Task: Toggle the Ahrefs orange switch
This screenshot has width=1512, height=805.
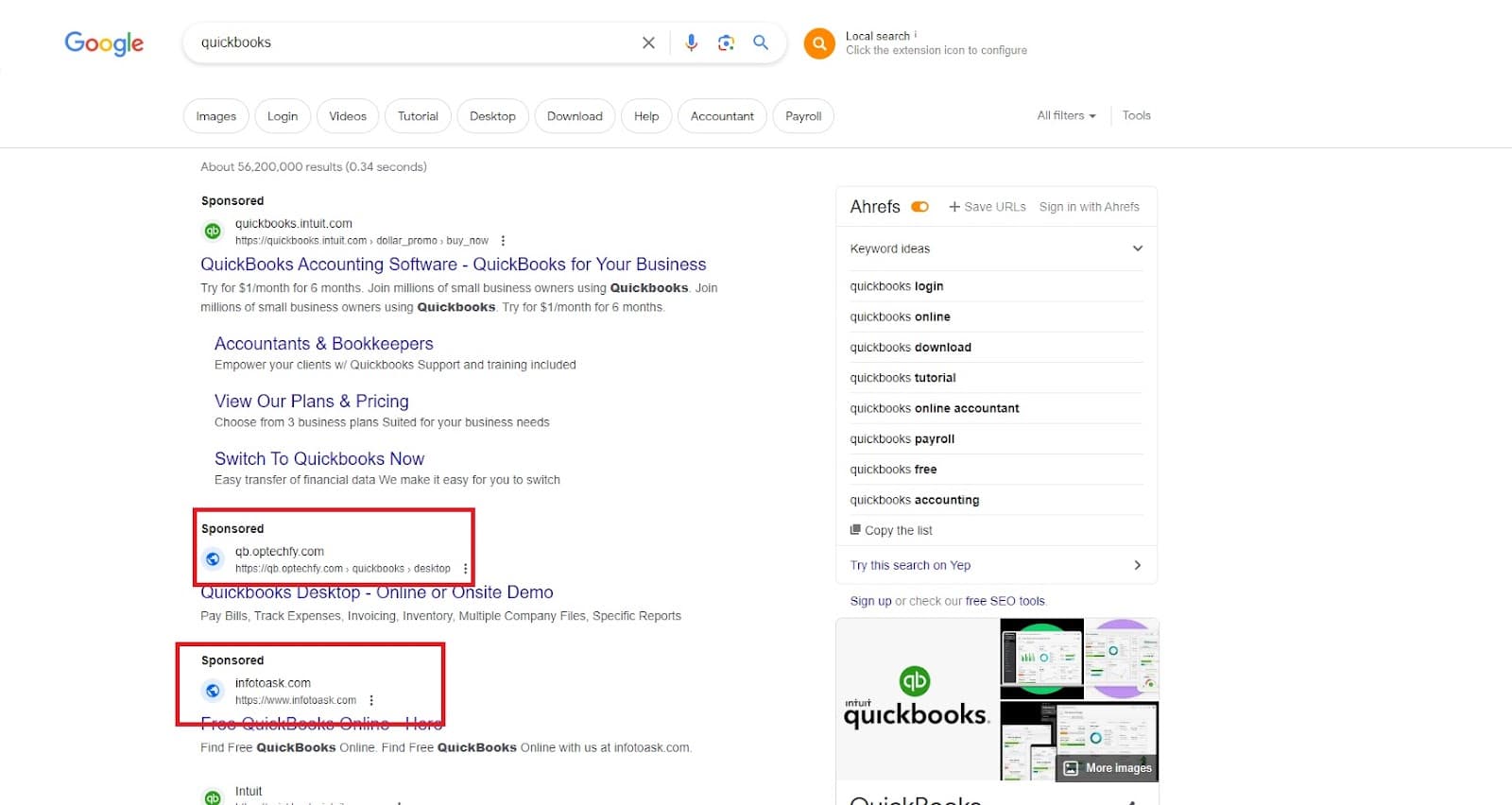Action: 919,207
